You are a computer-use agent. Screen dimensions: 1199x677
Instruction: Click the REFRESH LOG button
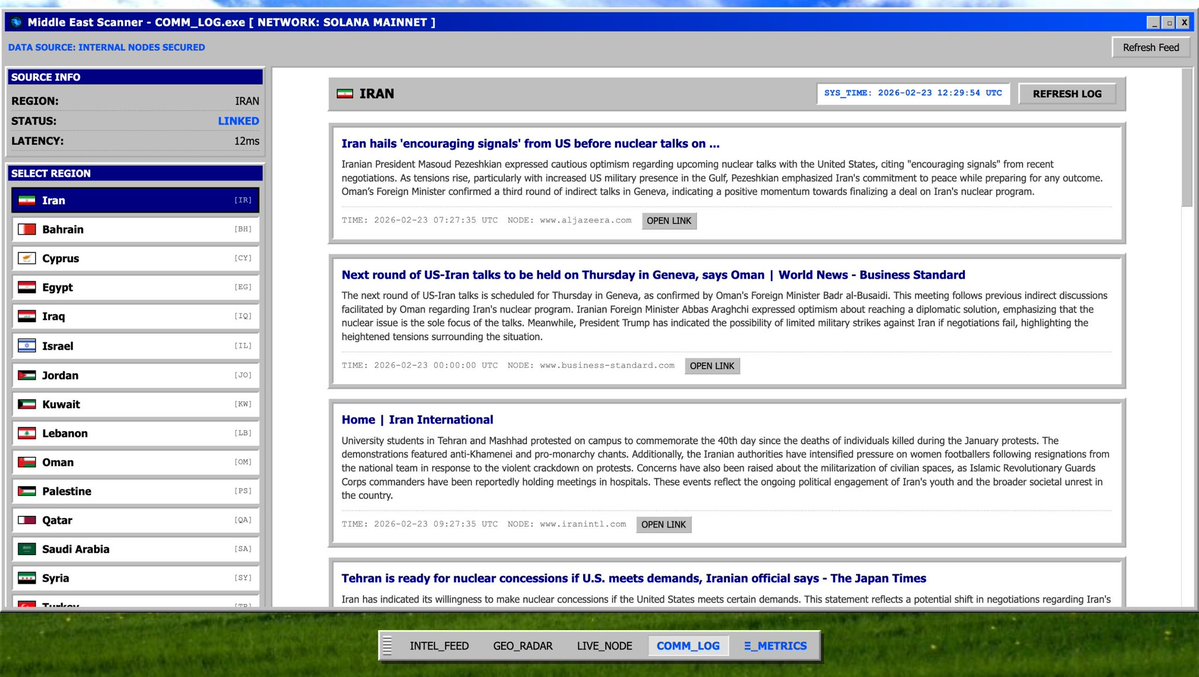pyautogui.click(x=1067, y=94)
